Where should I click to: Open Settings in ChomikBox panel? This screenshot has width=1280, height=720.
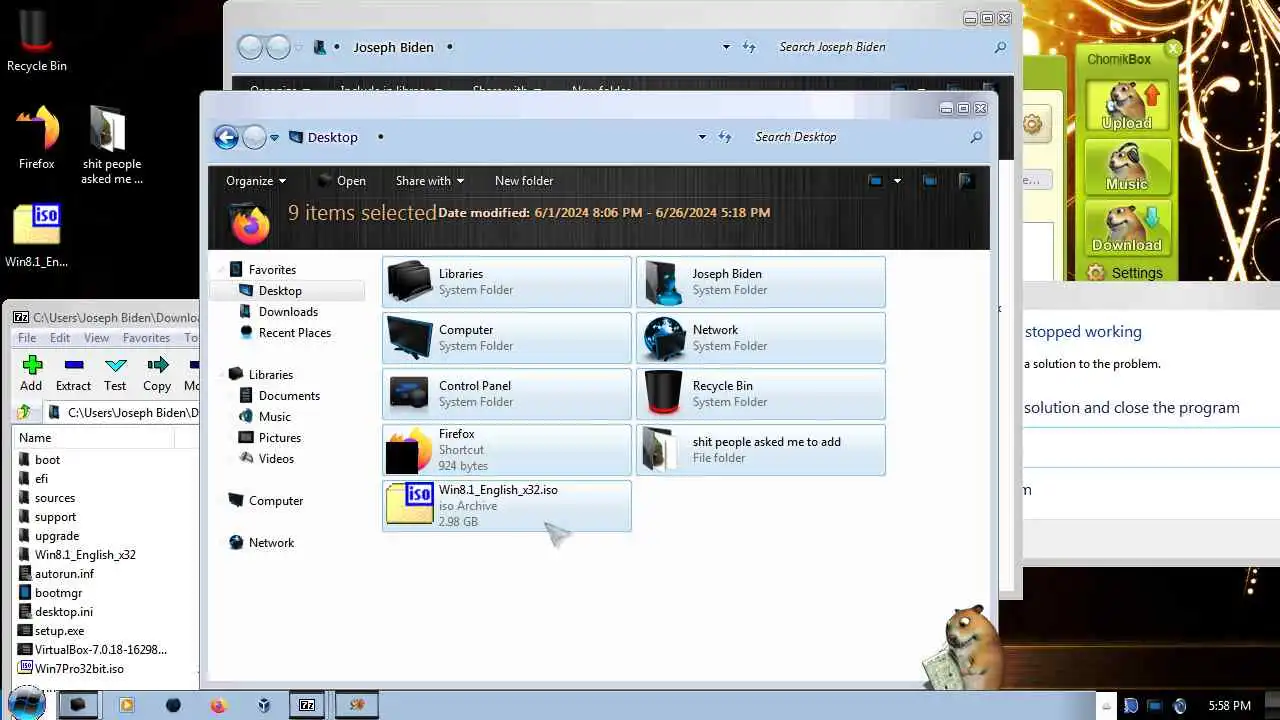[x=1125, y=273]
